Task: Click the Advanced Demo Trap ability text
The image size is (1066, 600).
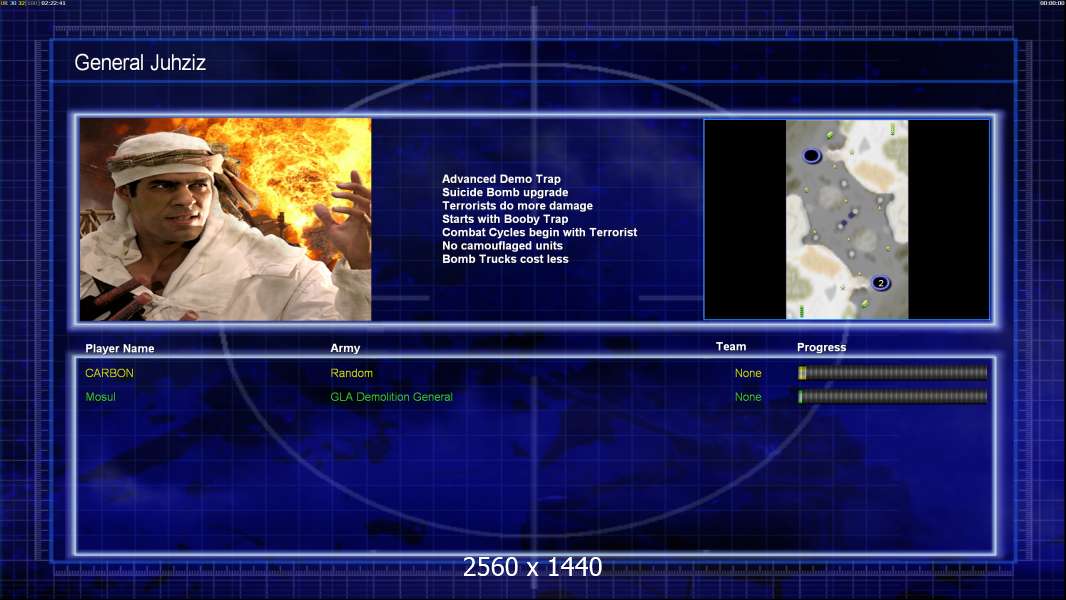Action: point(501,179)
